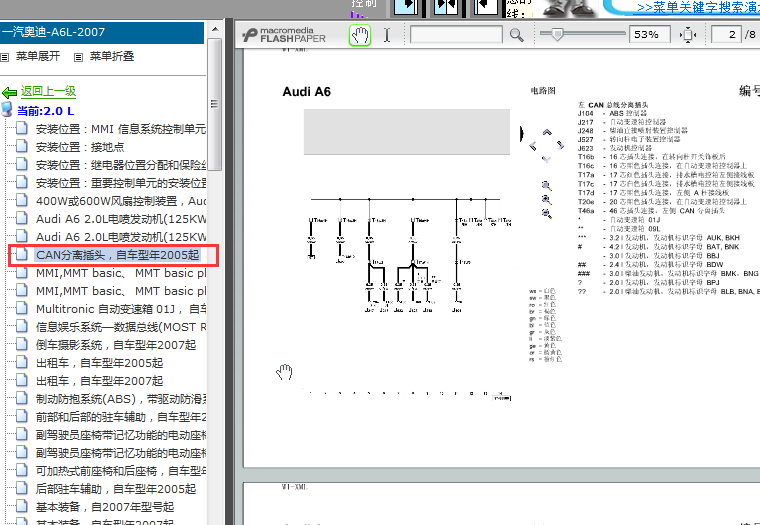
Task: Open the >>菜单关键字搜索 link
Action: 698,7
